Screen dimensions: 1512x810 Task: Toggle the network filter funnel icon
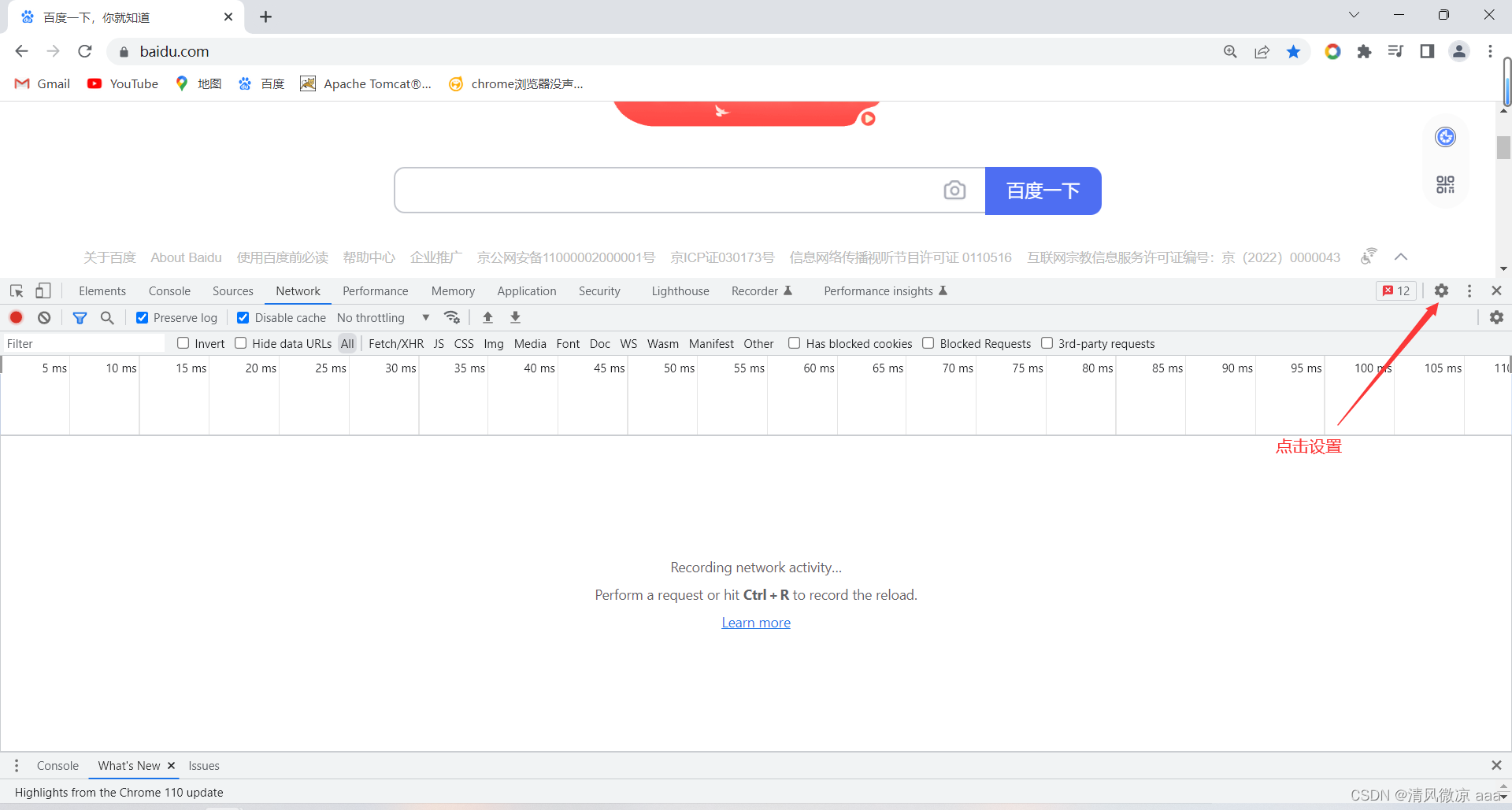pyautogui.click(x=80, y=317)
